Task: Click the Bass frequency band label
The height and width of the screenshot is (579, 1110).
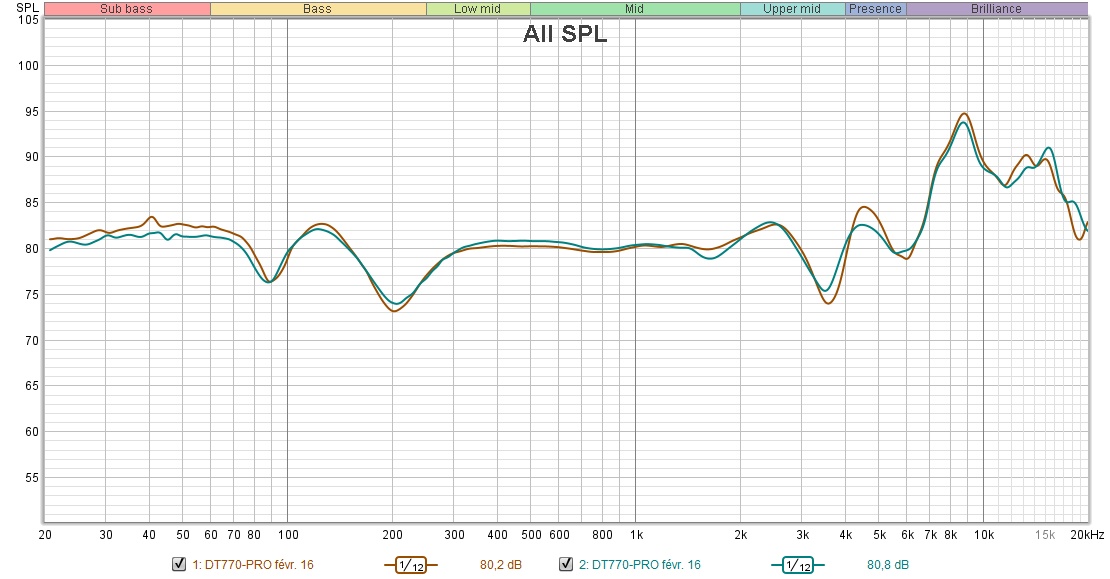Action: [318, 9]
